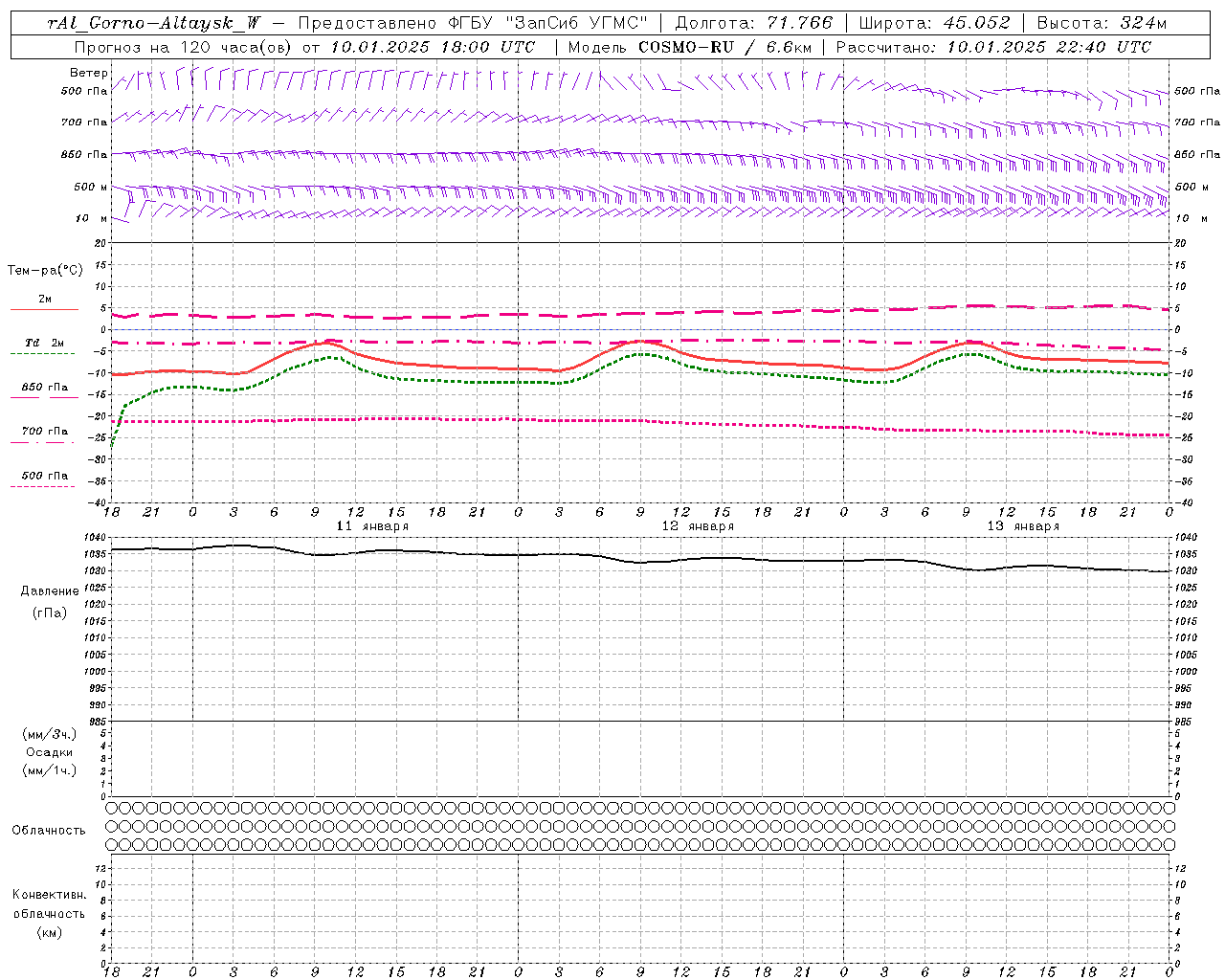Screen dimensions: 1225x980
Task: Click the 11 января date label
Action: 372,526
